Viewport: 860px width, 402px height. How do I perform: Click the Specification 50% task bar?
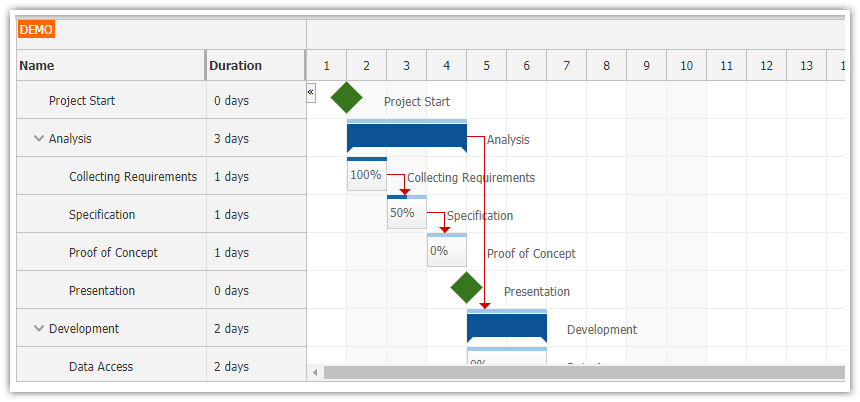tap(406, 214)
